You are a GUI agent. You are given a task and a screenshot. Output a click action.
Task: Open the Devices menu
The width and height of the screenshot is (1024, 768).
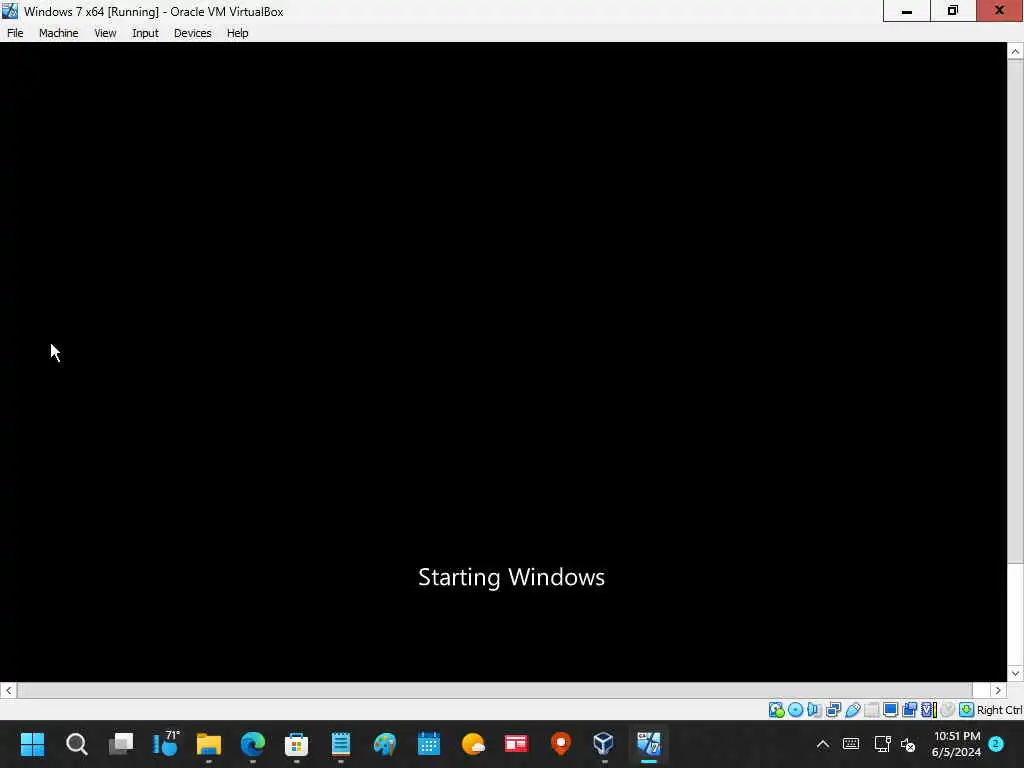point(192,33)
